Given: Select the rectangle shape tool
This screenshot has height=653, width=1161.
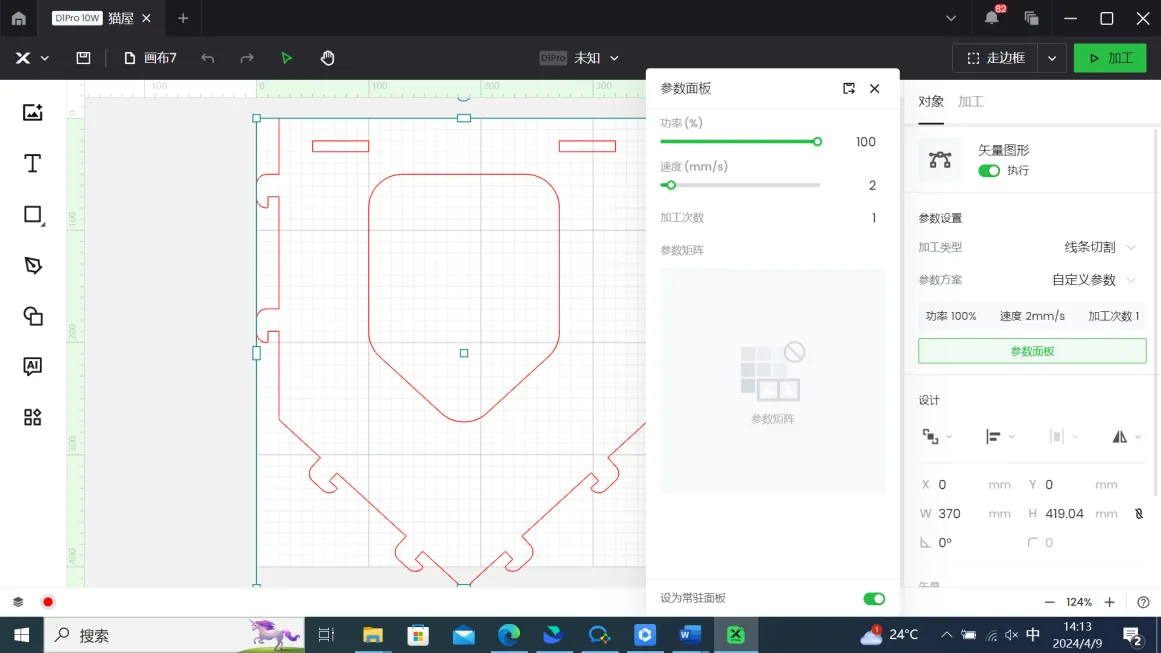Looking at the screenshot, I should 33,215.
